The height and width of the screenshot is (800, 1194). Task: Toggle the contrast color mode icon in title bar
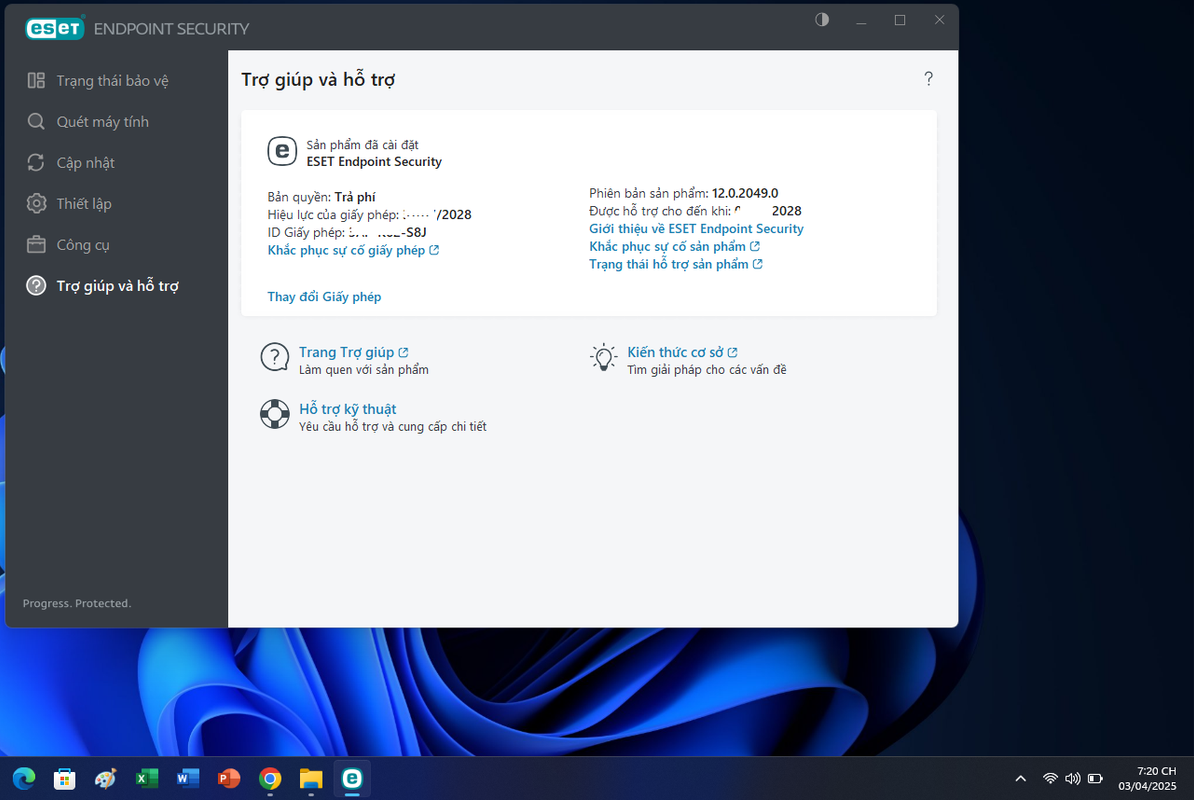point(822,20)
